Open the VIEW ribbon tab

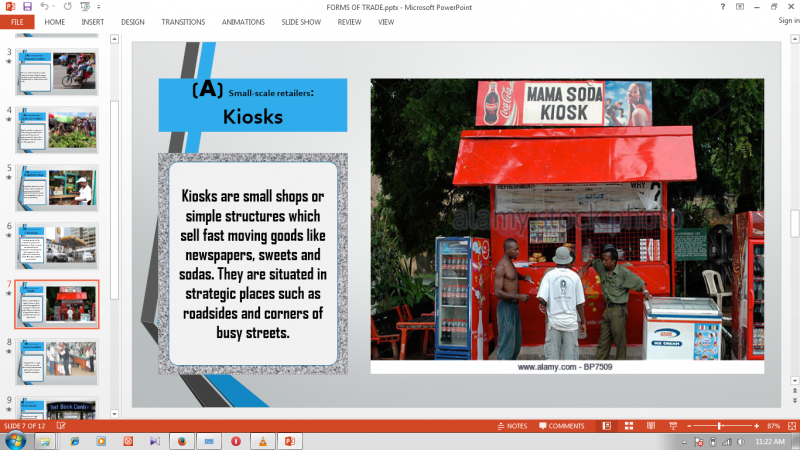(x=386, y=22)
